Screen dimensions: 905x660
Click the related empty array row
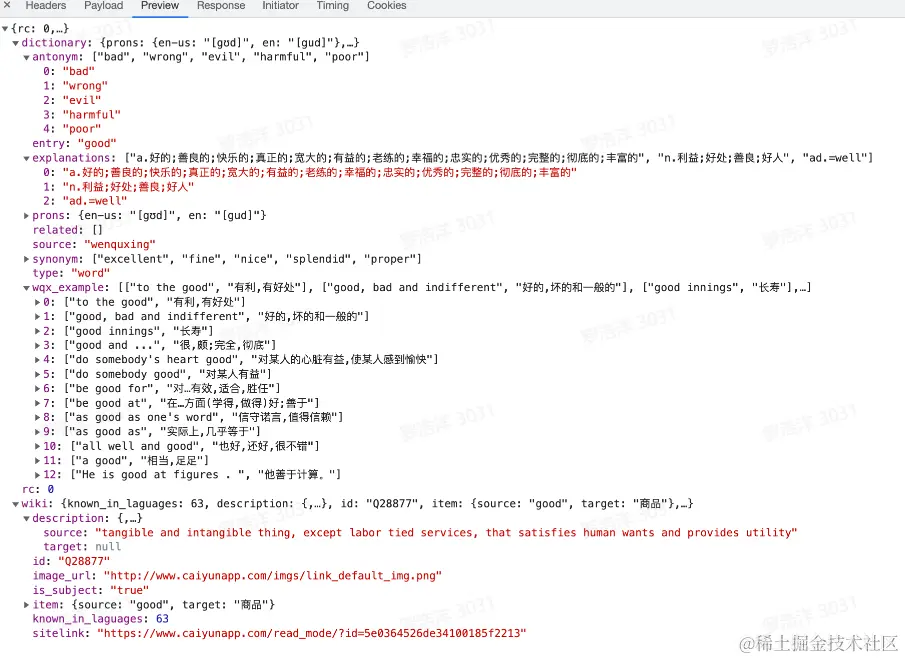point(67,230)
